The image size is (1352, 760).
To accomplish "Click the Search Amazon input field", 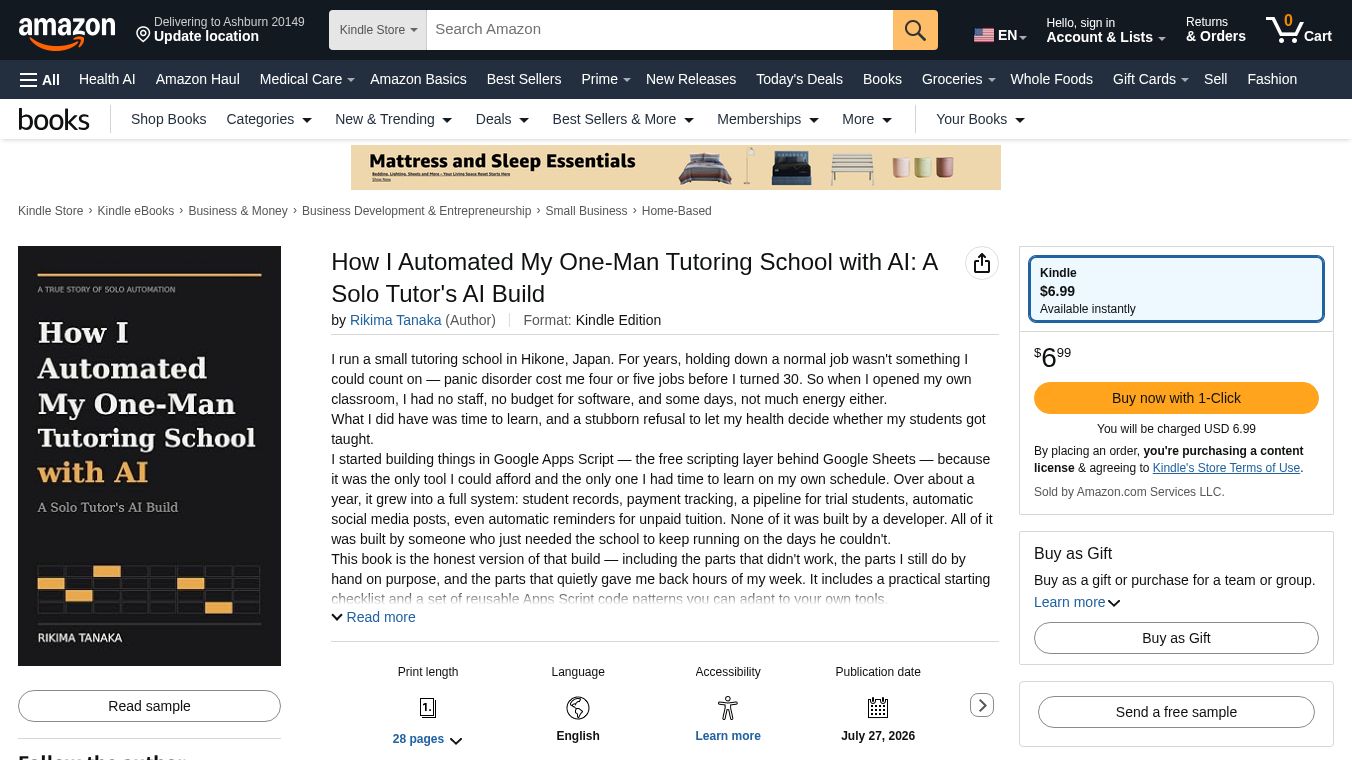I will click(x=660, y=30).
